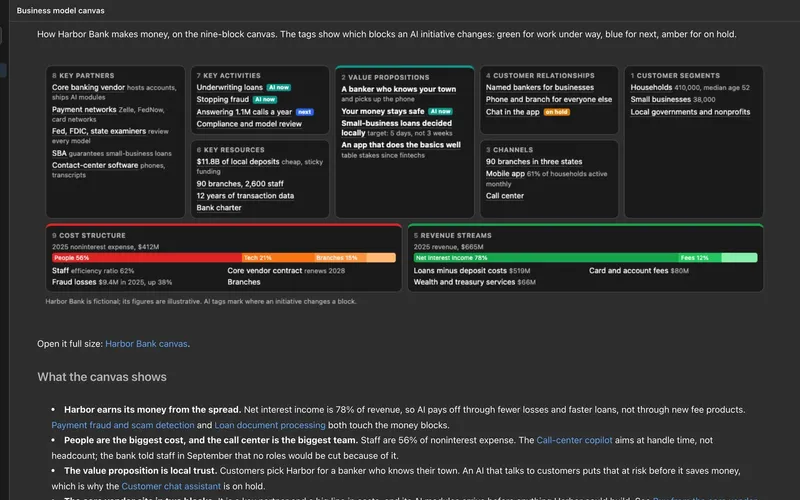Click Phone and branch for everyone else
This screenshot has height=500, width=800.
click(549, 99)
